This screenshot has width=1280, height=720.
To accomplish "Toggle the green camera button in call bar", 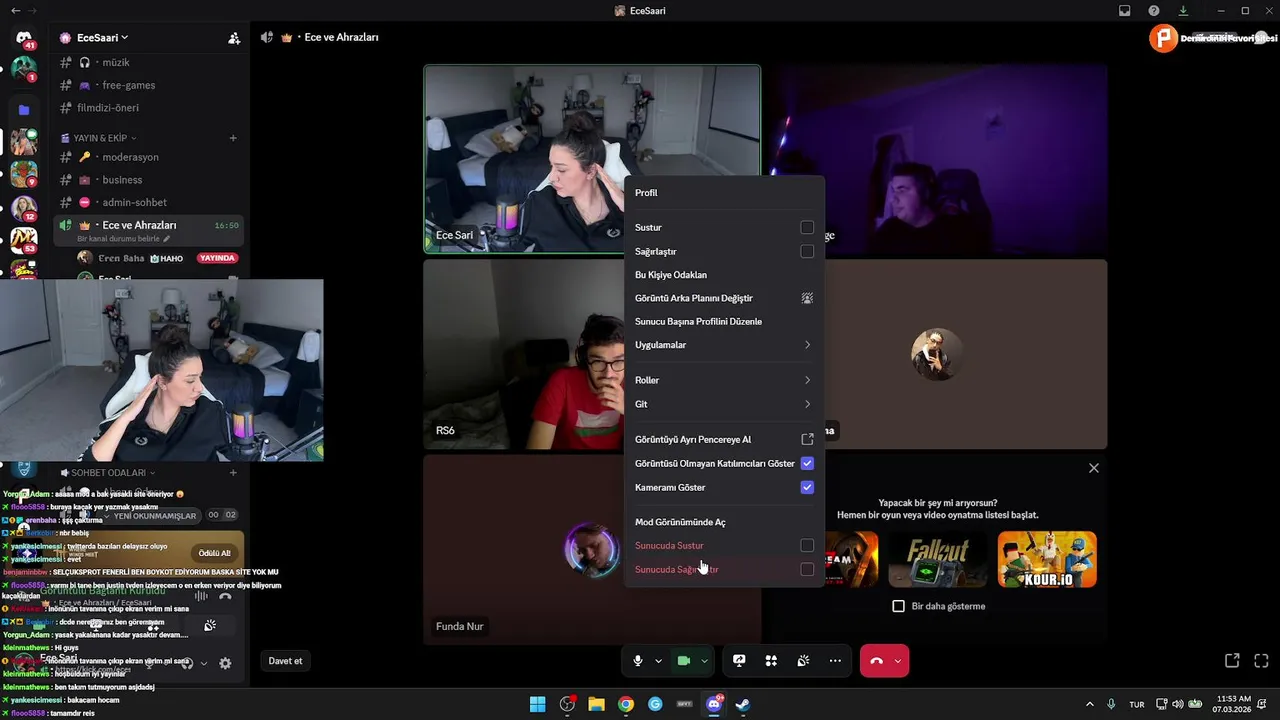I will pyautogui.click(x=684, y=661).
